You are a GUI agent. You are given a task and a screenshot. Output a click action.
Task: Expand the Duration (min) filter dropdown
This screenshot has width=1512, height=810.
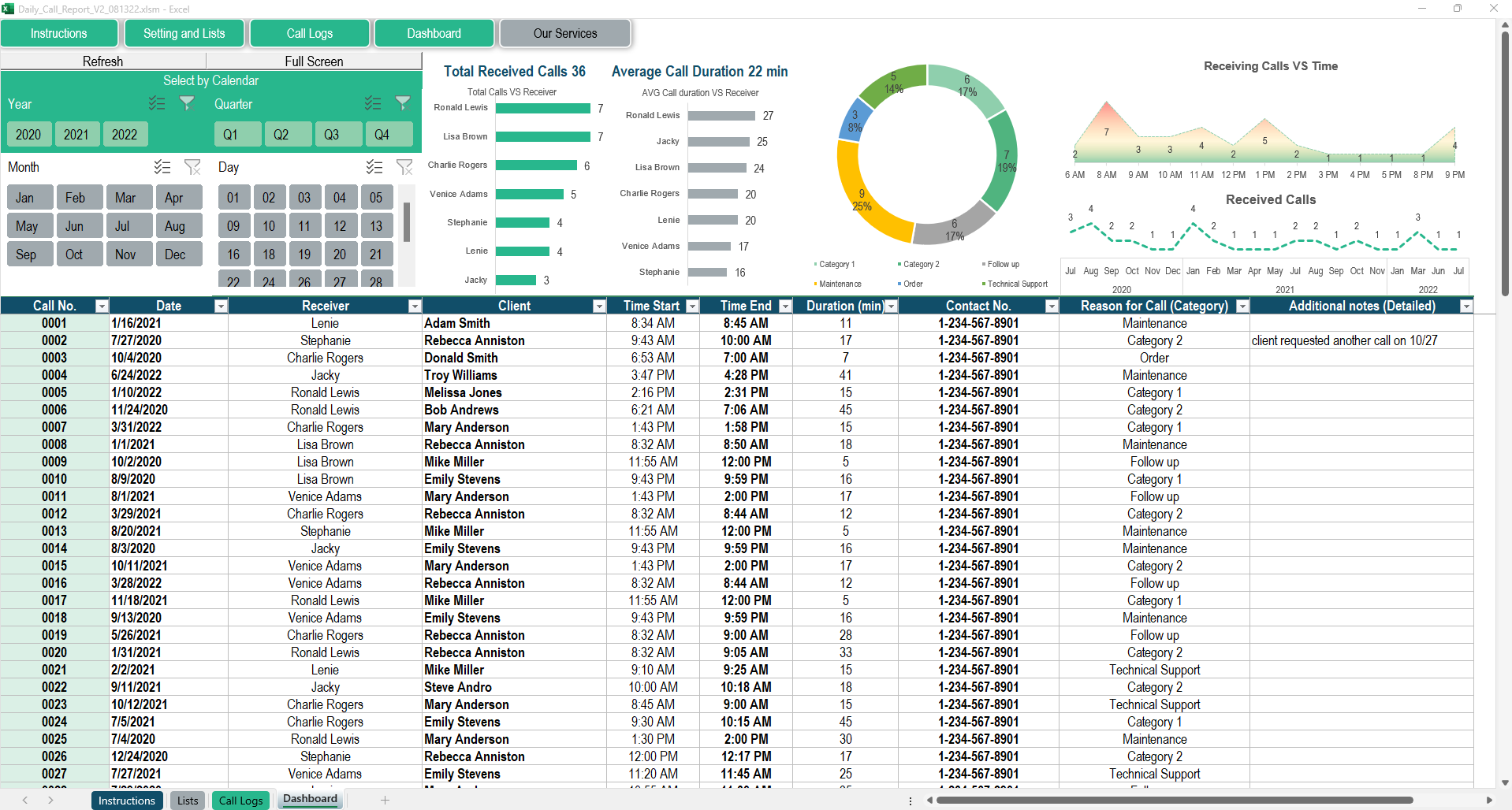tap(891, 307)
